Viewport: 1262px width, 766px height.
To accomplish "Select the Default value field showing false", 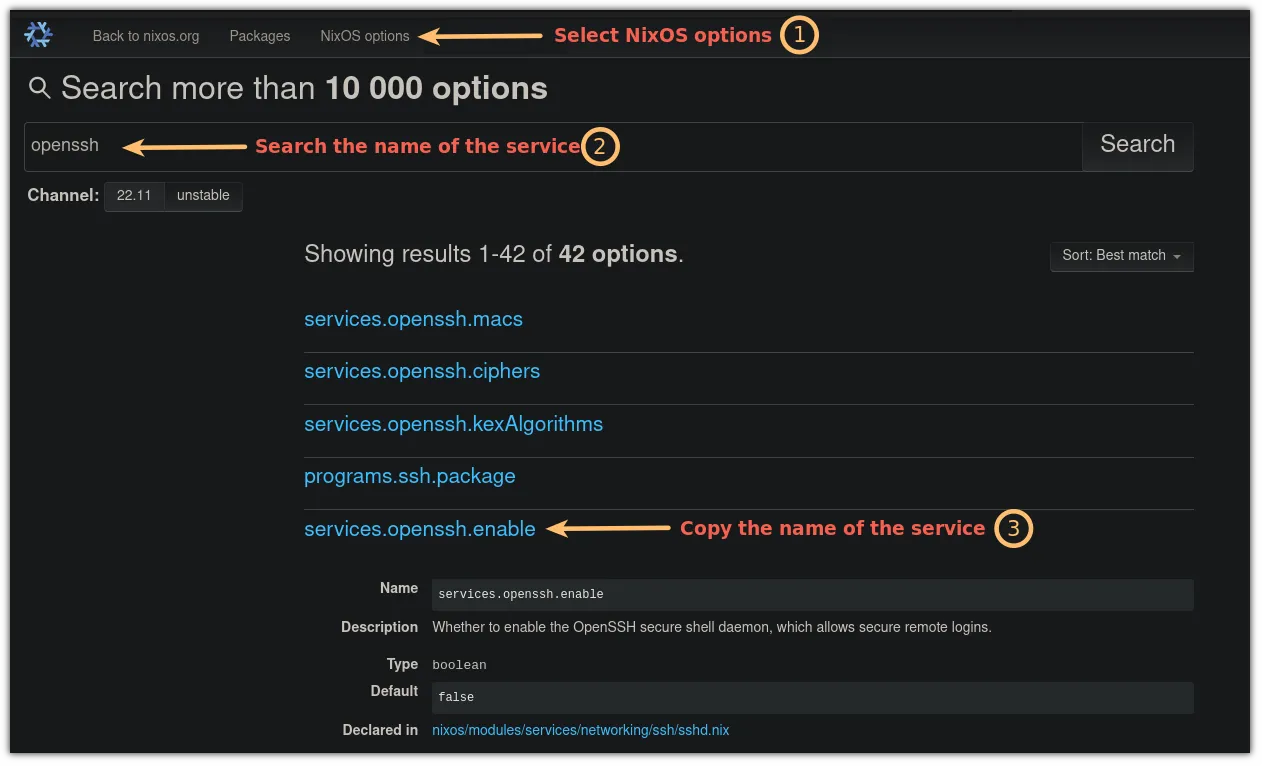I will pyautogui.click(x=811, y=697).
